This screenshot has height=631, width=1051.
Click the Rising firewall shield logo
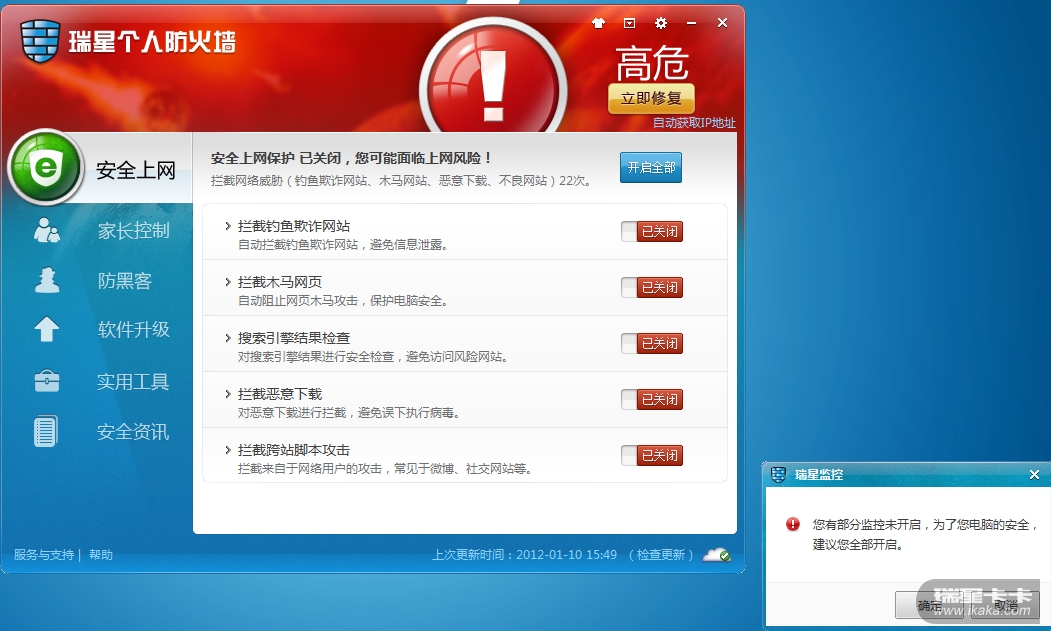tap(41, 40)
